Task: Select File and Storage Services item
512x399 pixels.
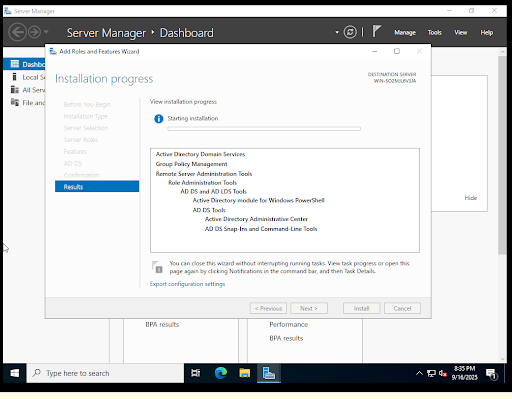Action: click(24, 103)
